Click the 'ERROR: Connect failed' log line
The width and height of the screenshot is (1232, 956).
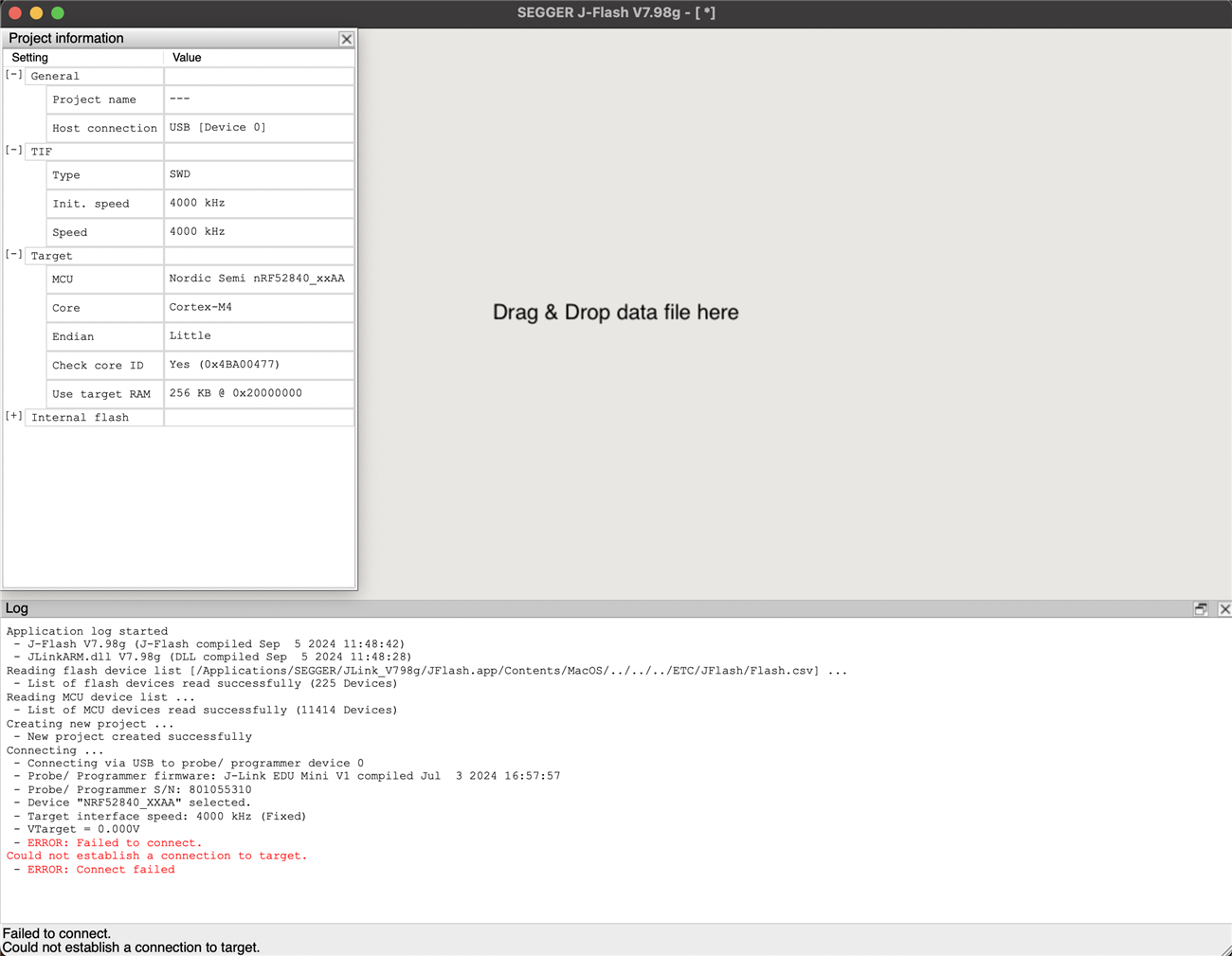[x=101, y=870]
